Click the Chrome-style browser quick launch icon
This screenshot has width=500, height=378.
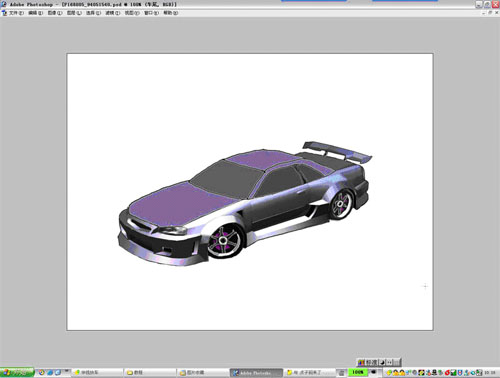click(42, 372)
